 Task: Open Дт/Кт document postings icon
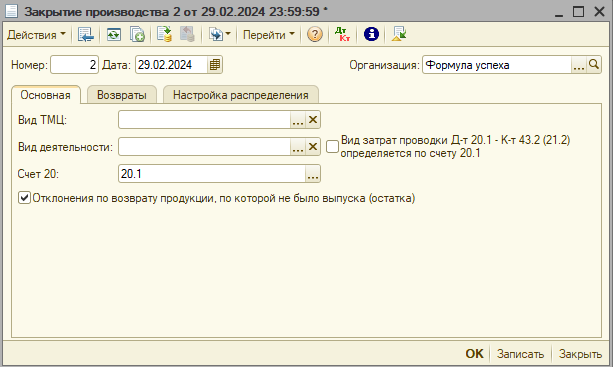point(342,34)
